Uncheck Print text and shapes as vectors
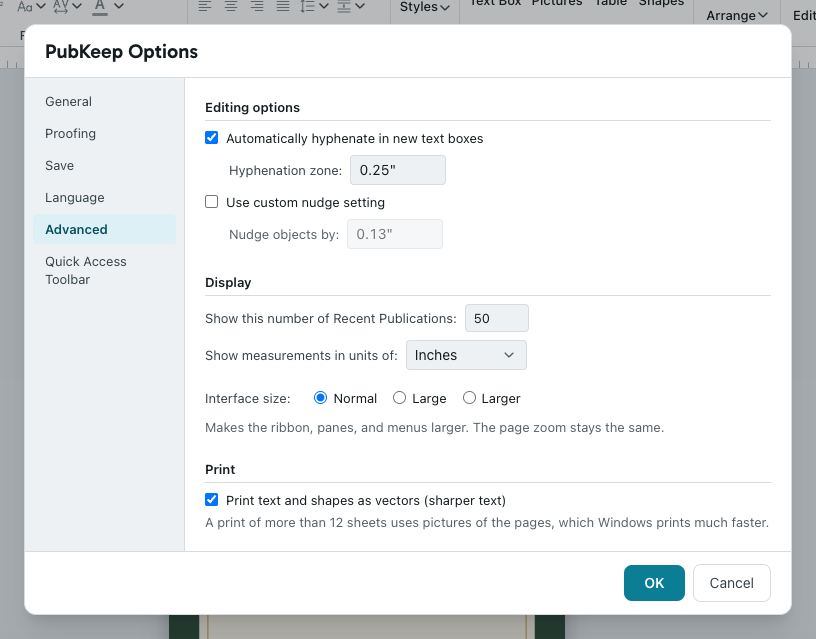The height and width of the screenshot is (639, 816). [x=211, y=500]
